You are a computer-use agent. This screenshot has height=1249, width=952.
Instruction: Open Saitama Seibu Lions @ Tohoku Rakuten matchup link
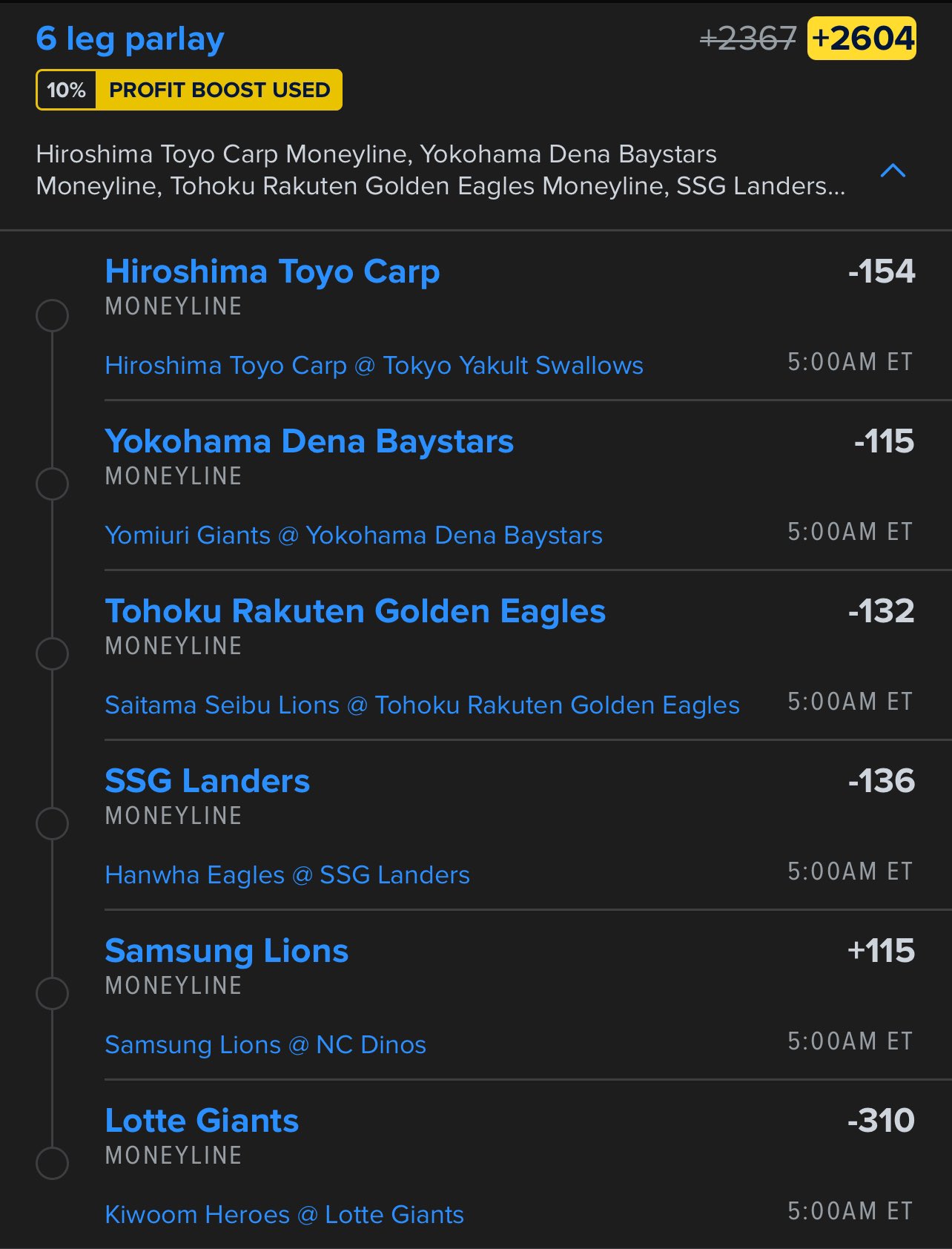[x=422, y=705]
